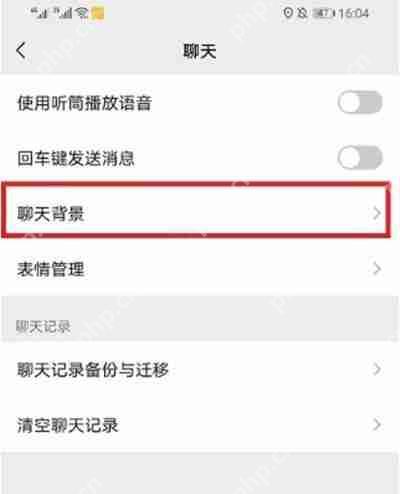Click chevron next to 清空聊天记录
The width and height of the screenshot is (400, 494).
click(x=377, y=425)
